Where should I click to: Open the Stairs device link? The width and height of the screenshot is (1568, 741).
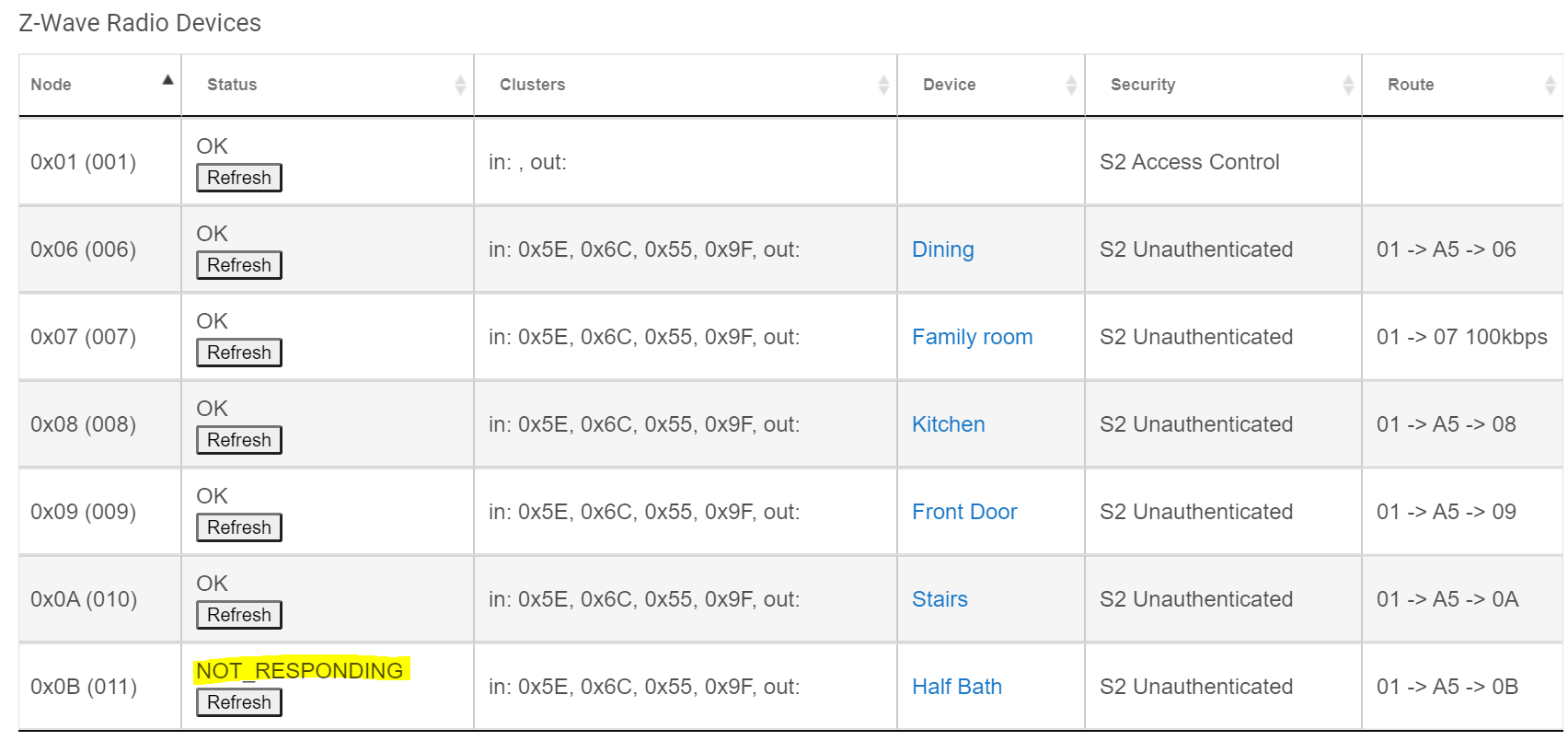[x=940, y=599]
